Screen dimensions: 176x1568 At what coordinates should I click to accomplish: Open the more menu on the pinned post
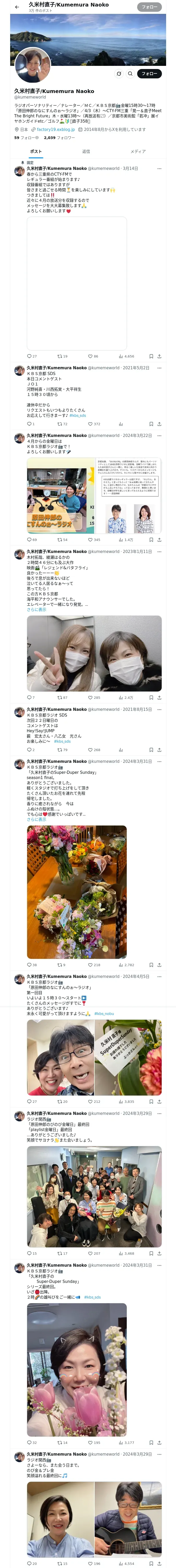159,169
